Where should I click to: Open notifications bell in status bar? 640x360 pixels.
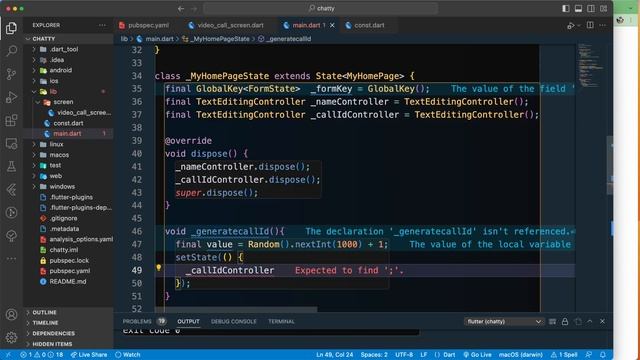point(603,355)
